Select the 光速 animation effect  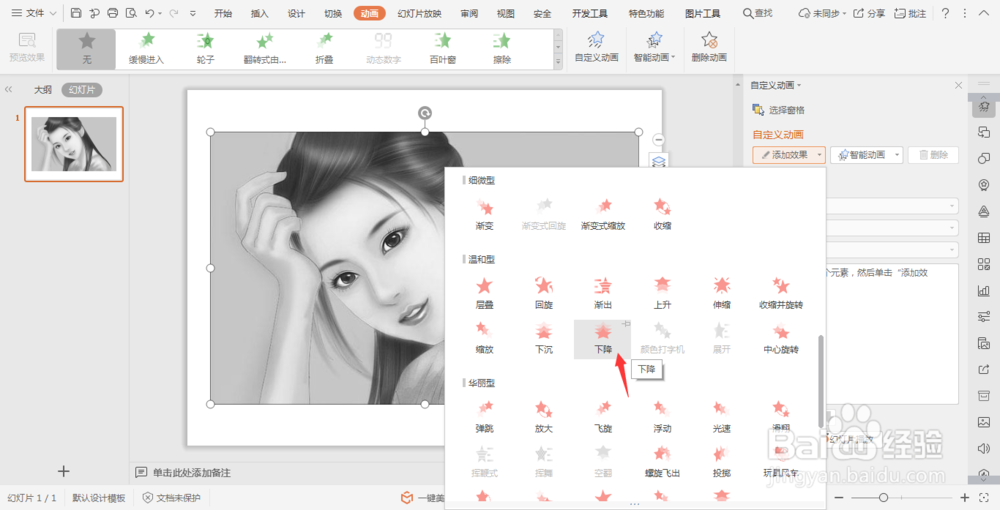(x=721, y=416)
